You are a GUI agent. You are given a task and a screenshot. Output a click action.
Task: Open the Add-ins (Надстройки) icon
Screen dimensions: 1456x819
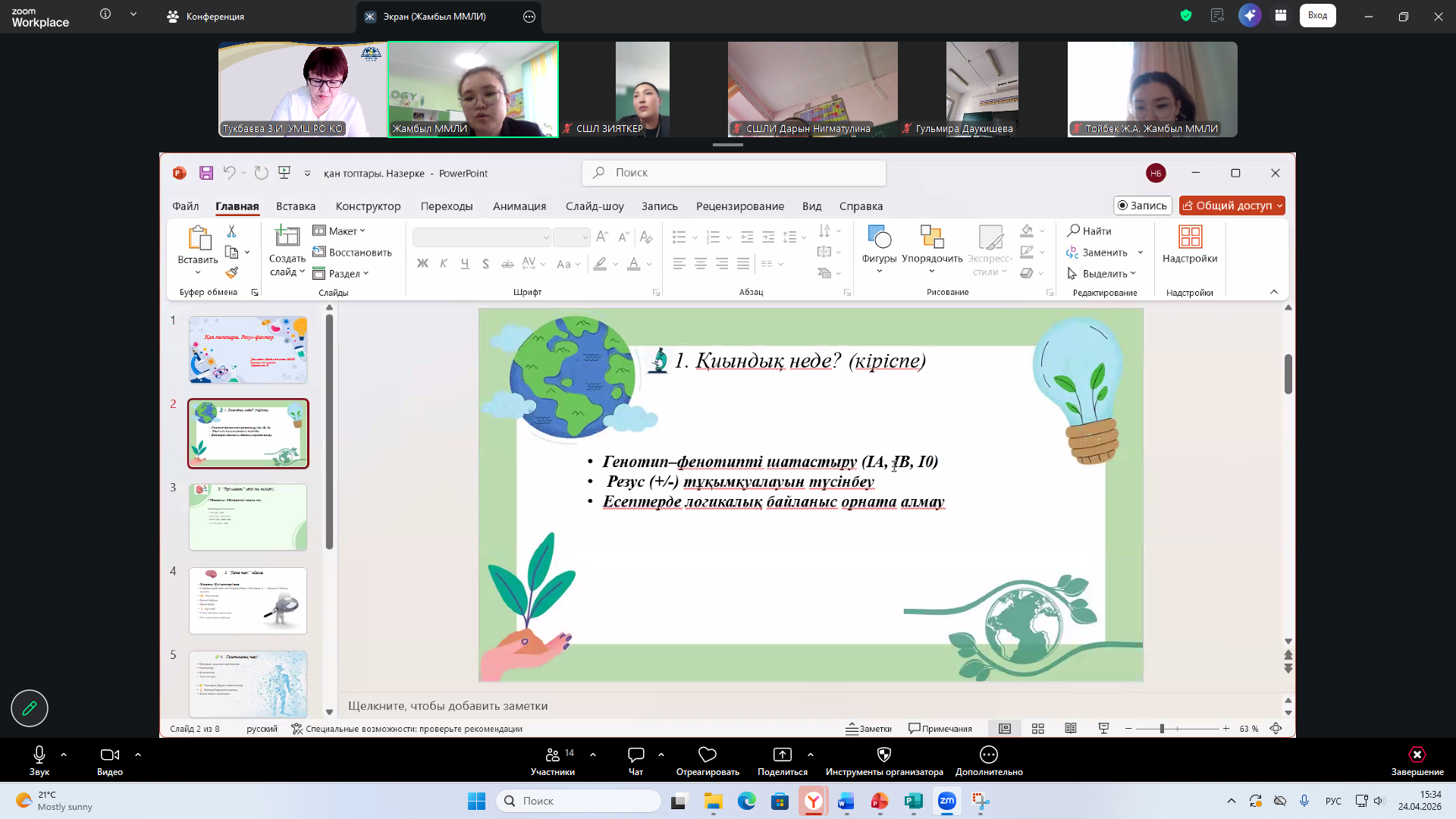coord(1190,237)
